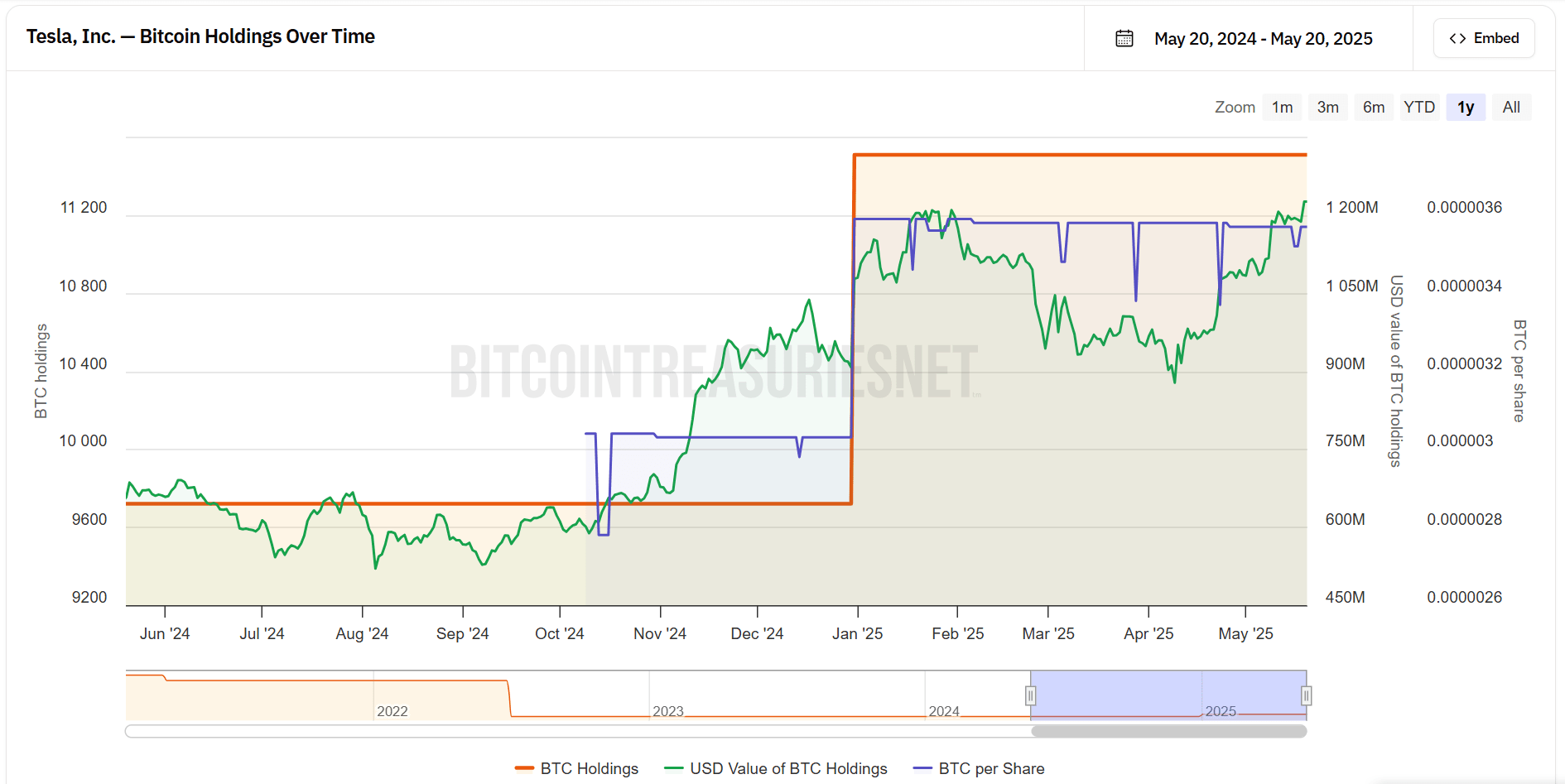Click the left navigator range handle
Viewport: 1565px width, 784px height.
[x=1031, y=695]
